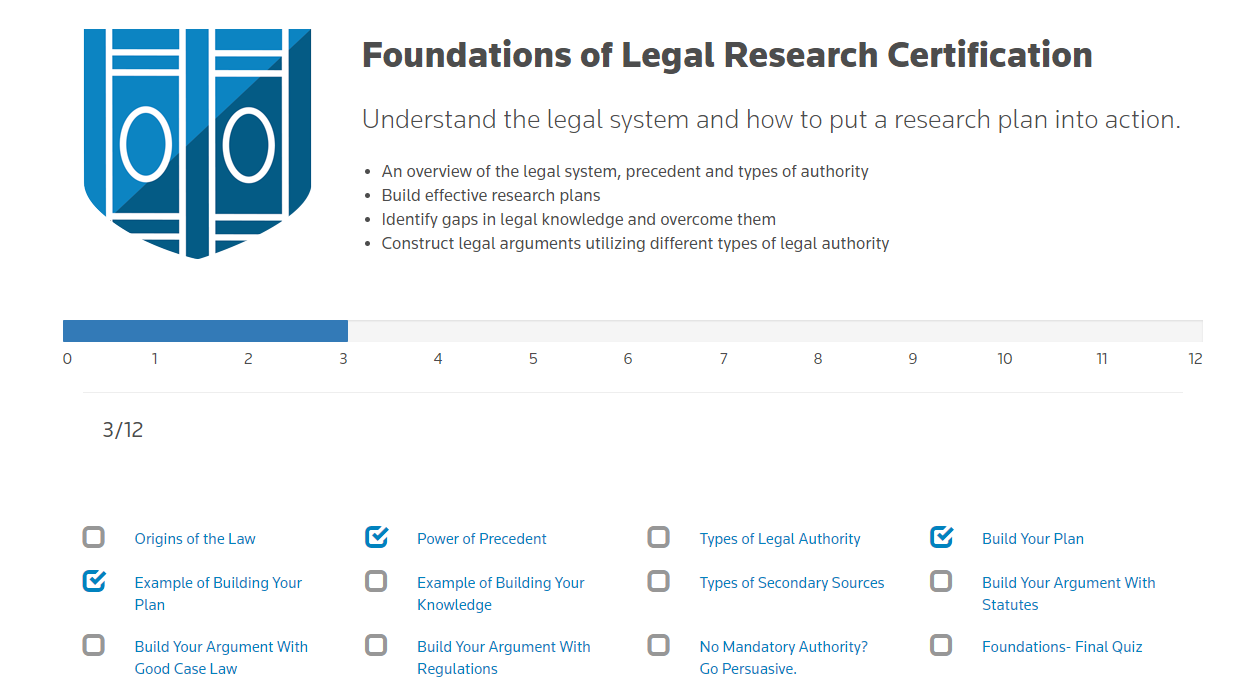Screen dimensions: 1246x695
Task: Toggle the Origins of the Law checkbox
Action: 94,538
